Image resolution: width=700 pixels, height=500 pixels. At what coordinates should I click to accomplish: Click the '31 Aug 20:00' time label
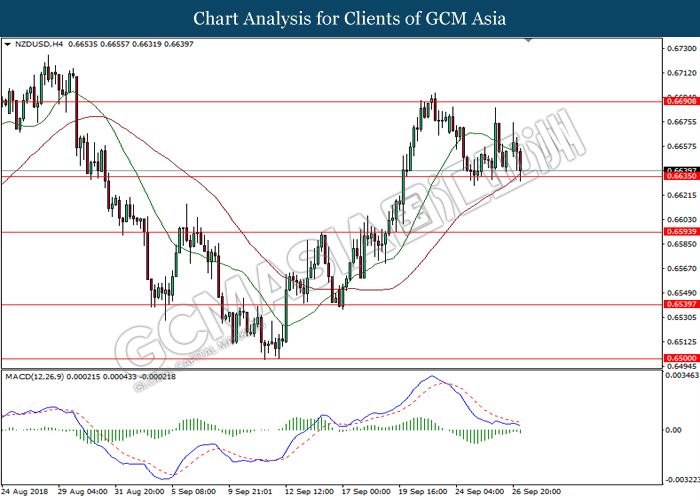(x=139, y=492)
